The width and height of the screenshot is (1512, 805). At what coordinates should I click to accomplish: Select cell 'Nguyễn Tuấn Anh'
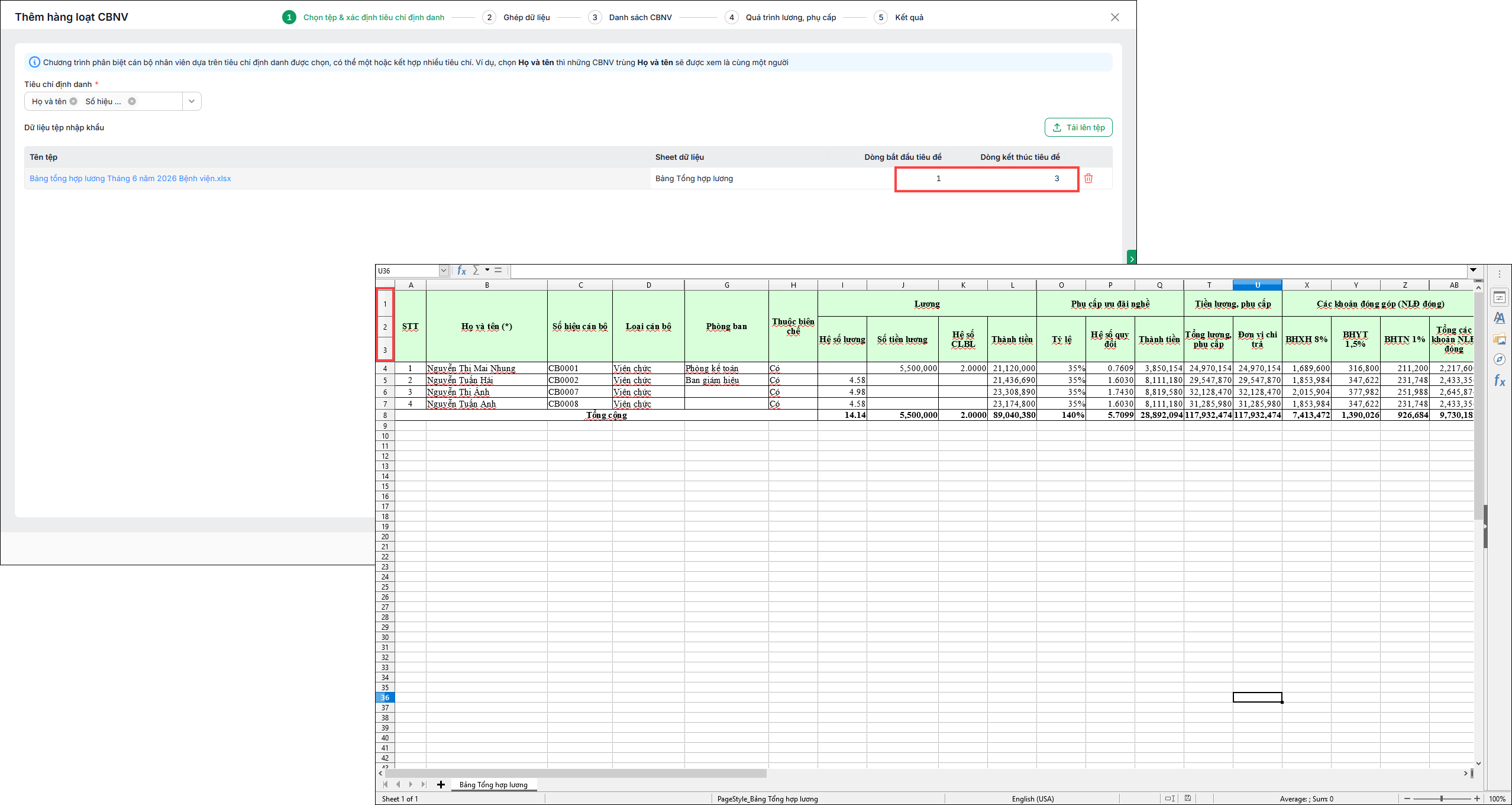(487, 404)
